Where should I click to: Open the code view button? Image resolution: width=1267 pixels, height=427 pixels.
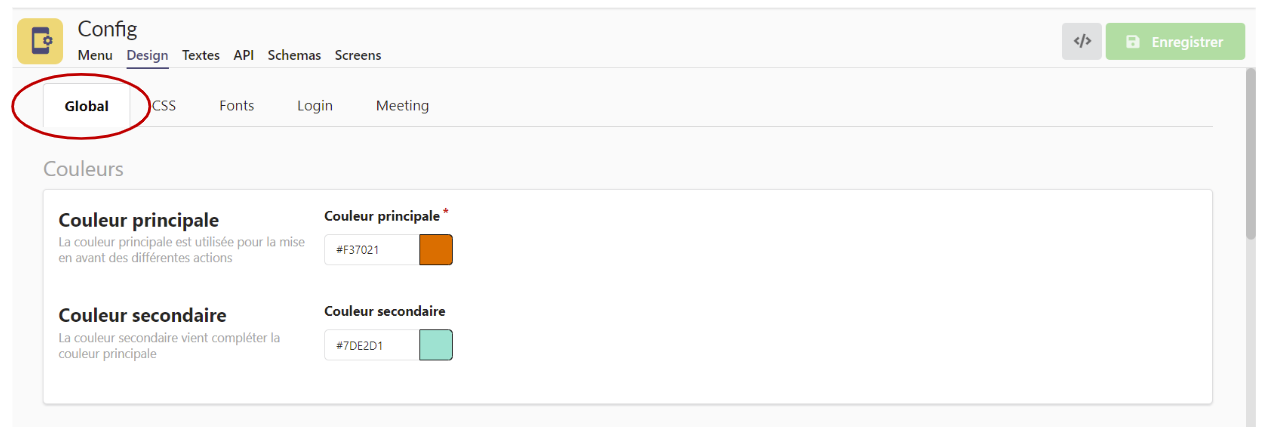click(x=1082, y=42)
